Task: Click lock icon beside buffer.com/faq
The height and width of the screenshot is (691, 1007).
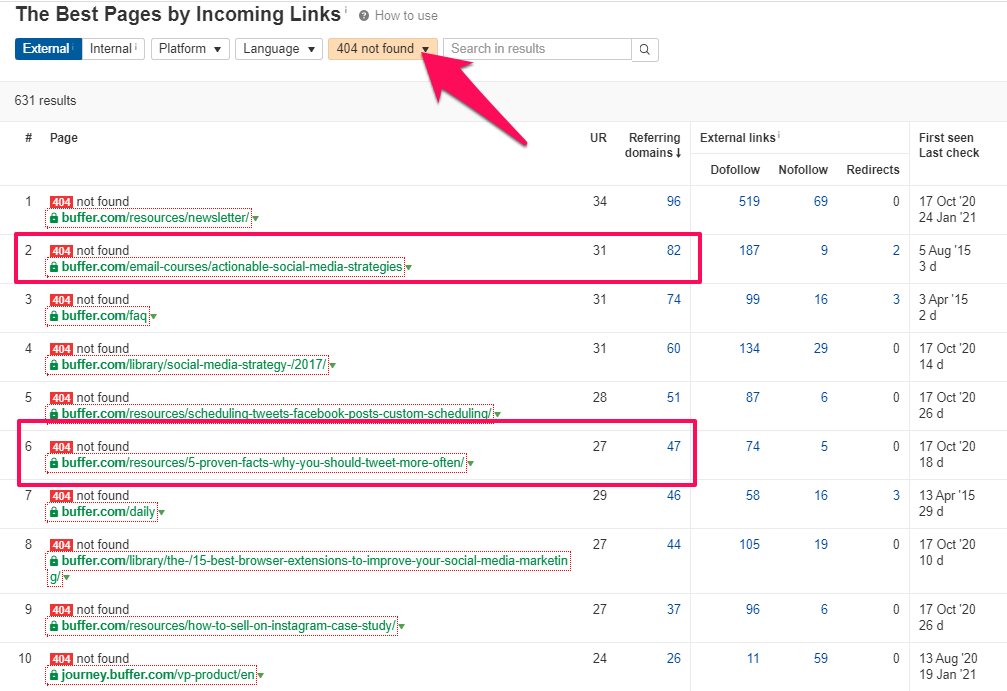Action: point(54,316)
